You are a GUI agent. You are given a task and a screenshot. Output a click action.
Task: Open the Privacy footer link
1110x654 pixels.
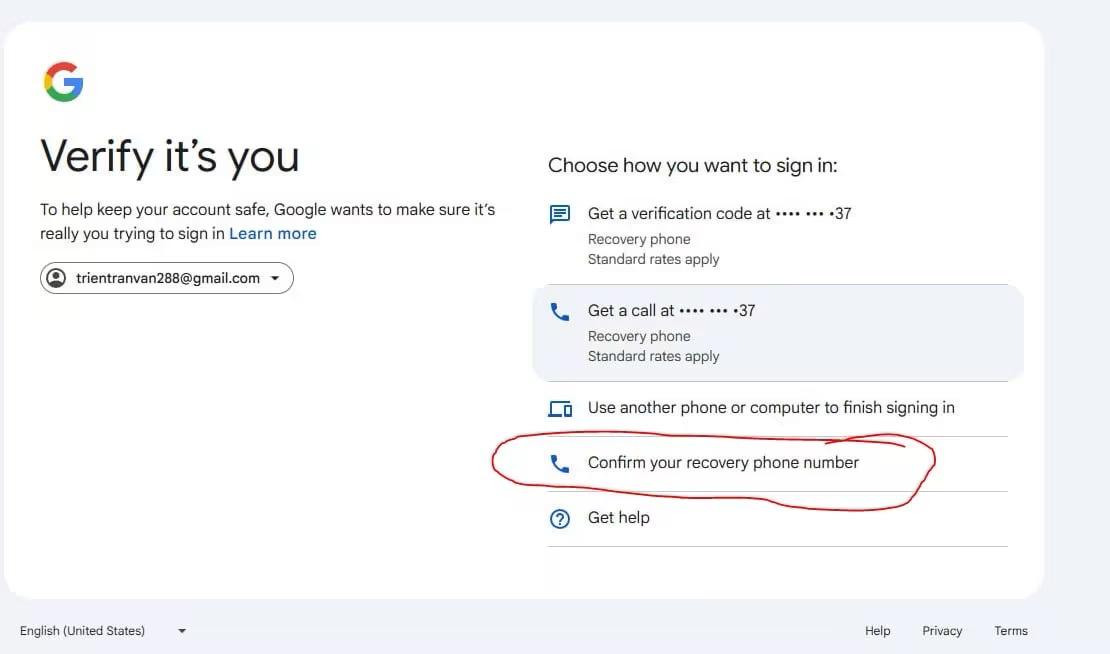pos(942,631)
